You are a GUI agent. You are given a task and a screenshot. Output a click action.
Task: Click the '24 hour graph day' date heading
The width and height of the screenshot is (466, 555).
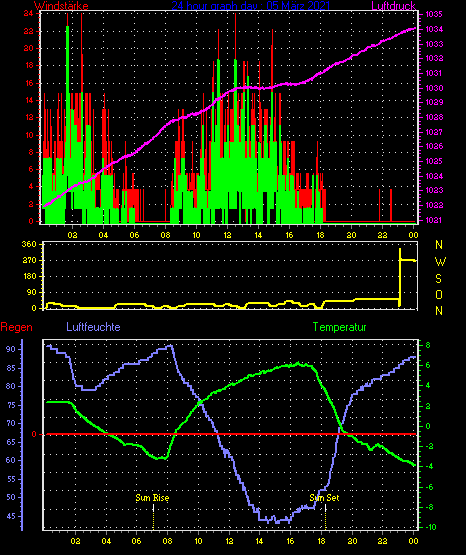pos(251,6)
